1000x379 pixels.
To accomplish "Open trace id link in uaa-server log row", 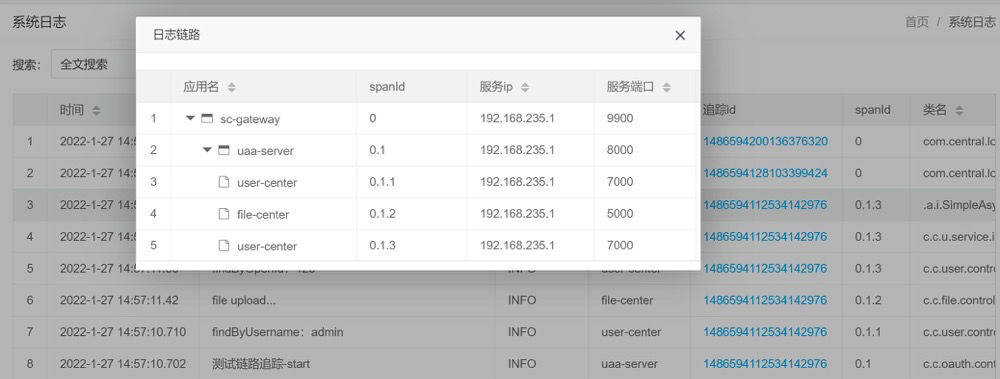I will (765, 364).
